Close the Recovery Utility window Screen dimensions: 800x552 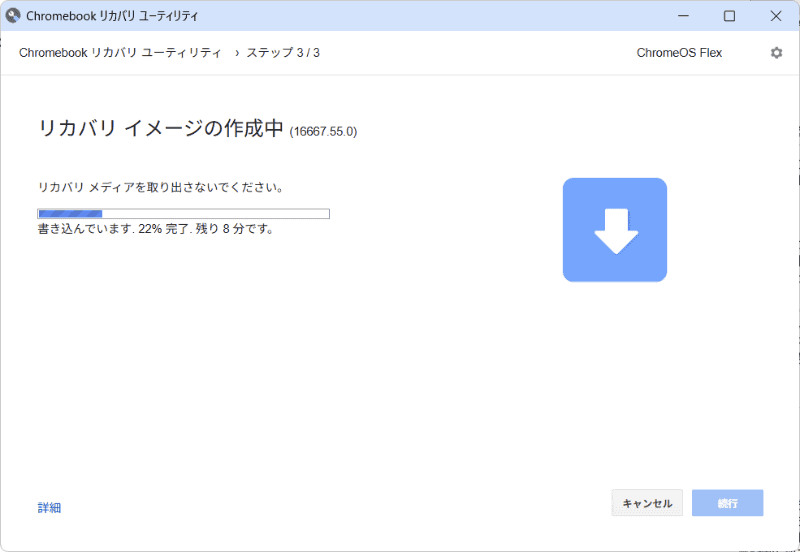(x=776, y=16)
